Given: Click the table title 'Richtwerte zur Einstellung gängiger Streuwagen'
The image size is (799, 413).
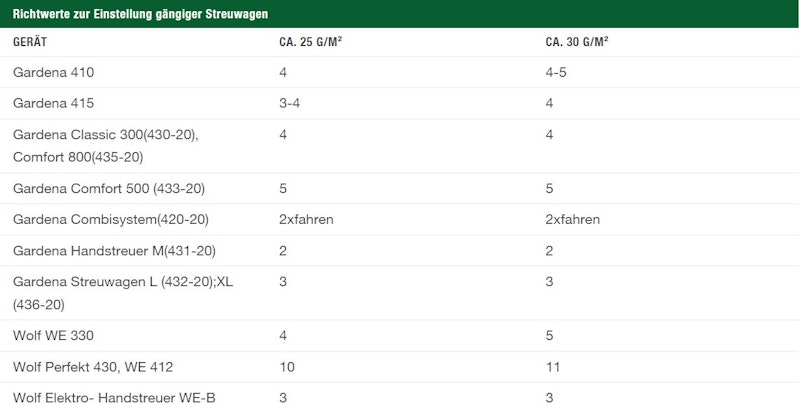Looking at the screenshot, I should [x=140, y=14].
